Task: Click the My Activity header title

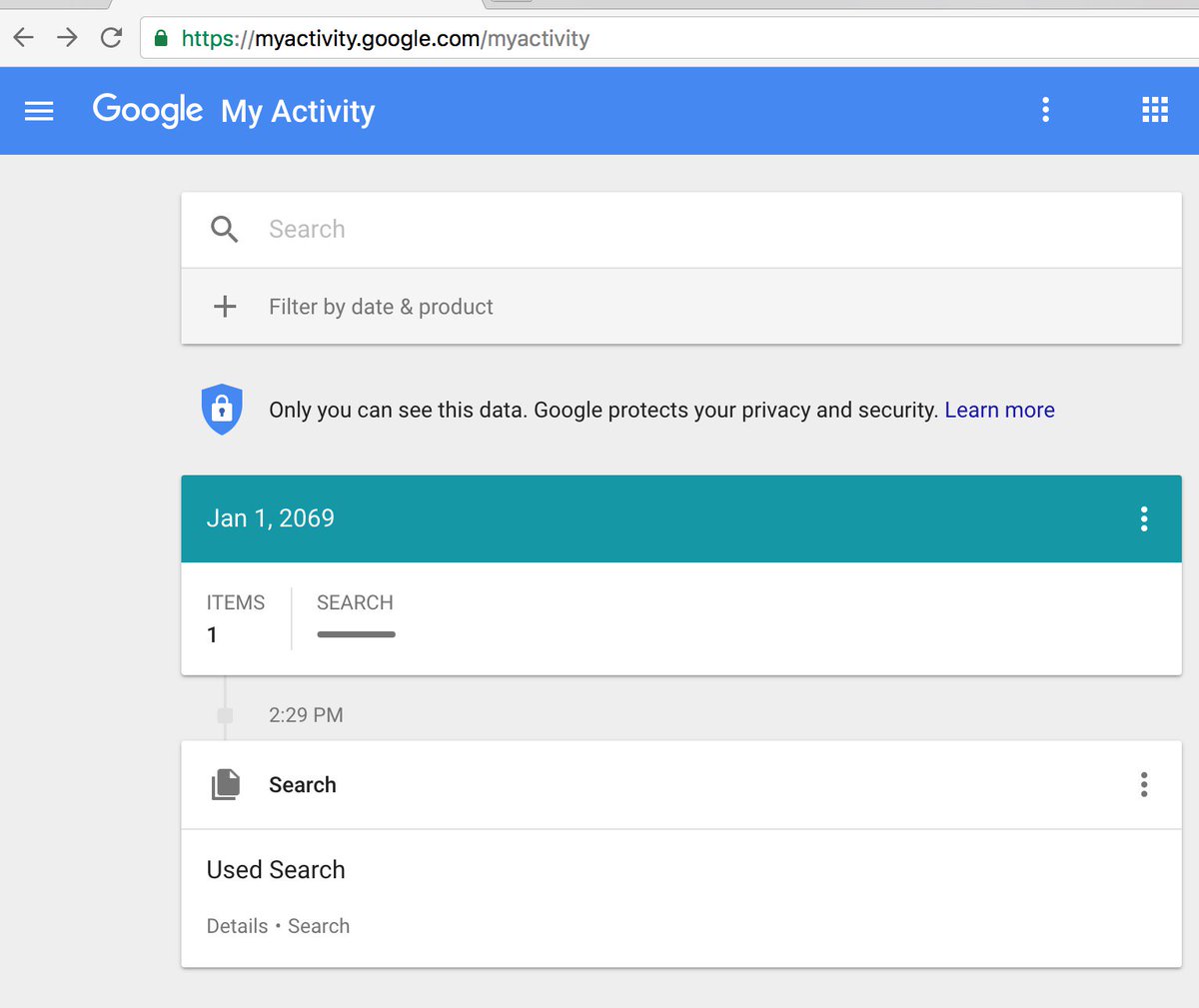Action: coord(298,111)
